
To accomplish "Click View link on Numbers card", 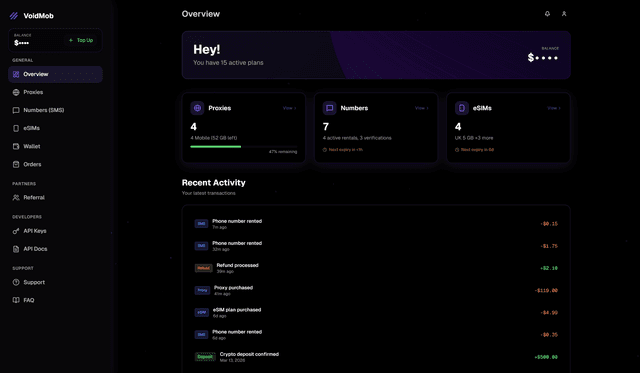I will (422, 108).
